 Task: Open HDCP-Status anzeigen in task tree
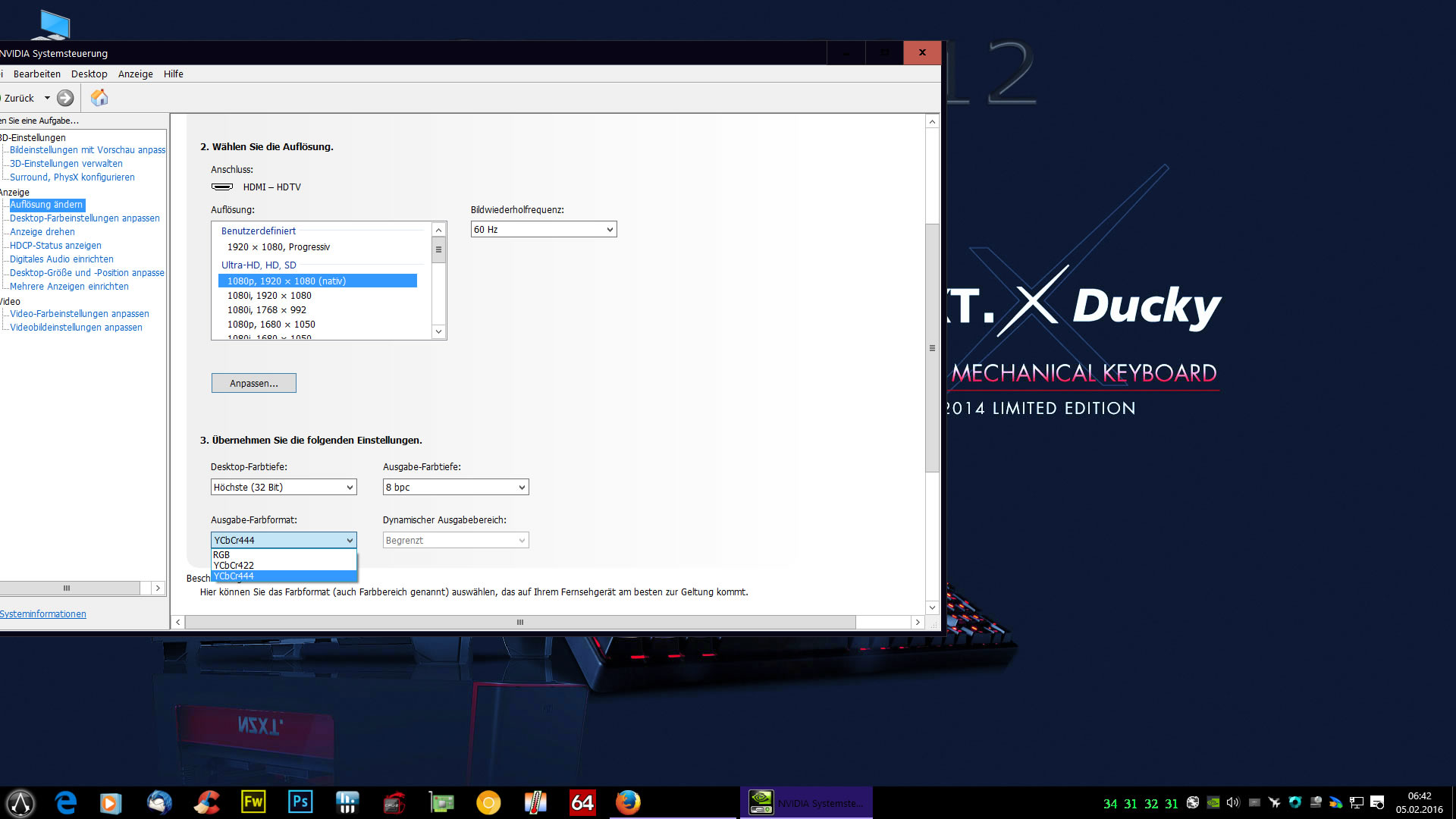click(55, 245)
